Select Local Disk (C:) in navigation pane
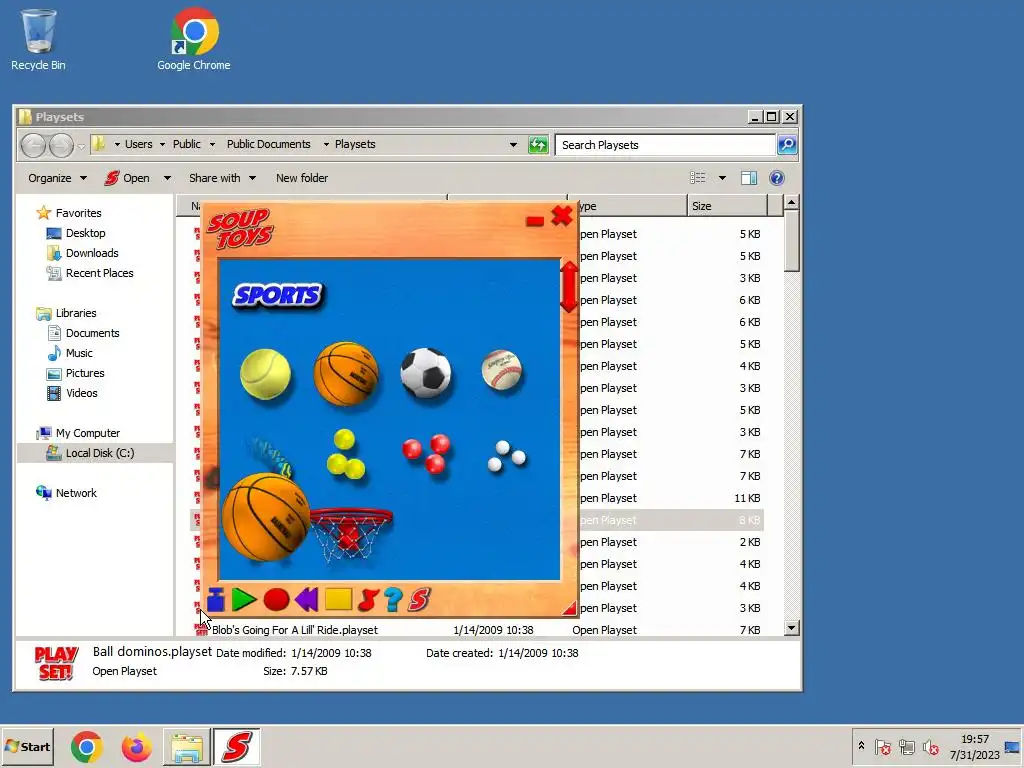The height and width of the screenshot is (768, 1024). [99, 453]
